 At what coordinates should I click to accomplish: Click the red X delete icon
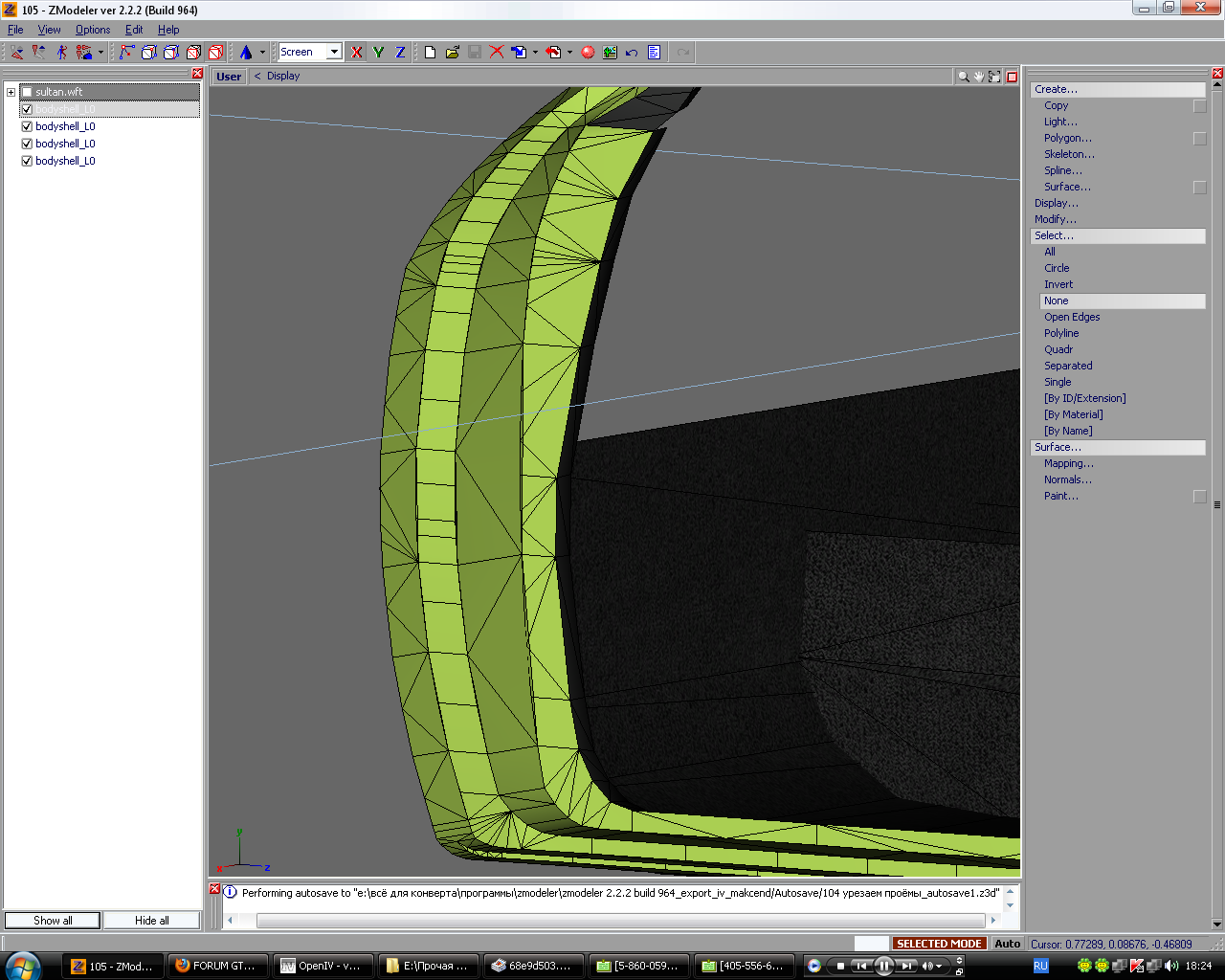[x=496, y=53]
